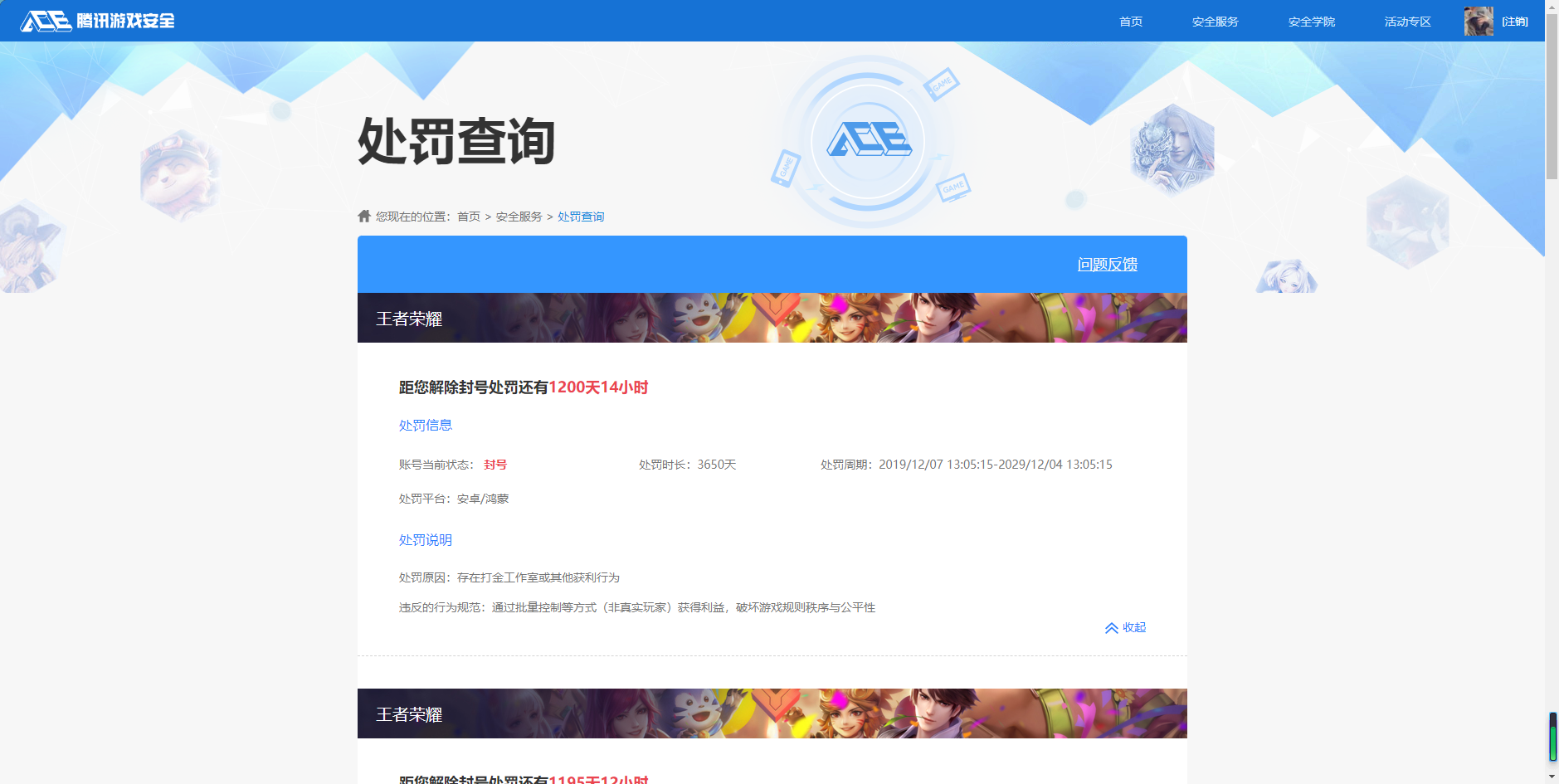The width and height of the screenshot is (1559, 784).
Task: Click the large 处罚查询 page title
Action: point(456,141)
